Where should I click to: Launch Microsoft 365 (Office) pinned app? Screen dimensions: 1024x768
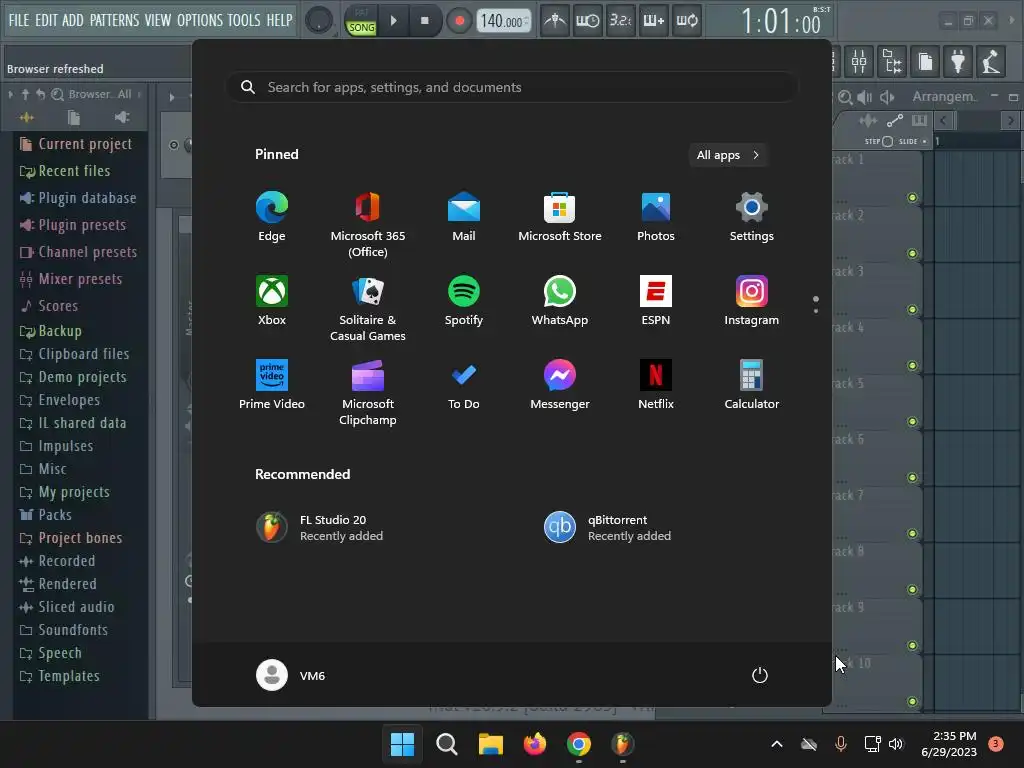click(x=368, y=224)
